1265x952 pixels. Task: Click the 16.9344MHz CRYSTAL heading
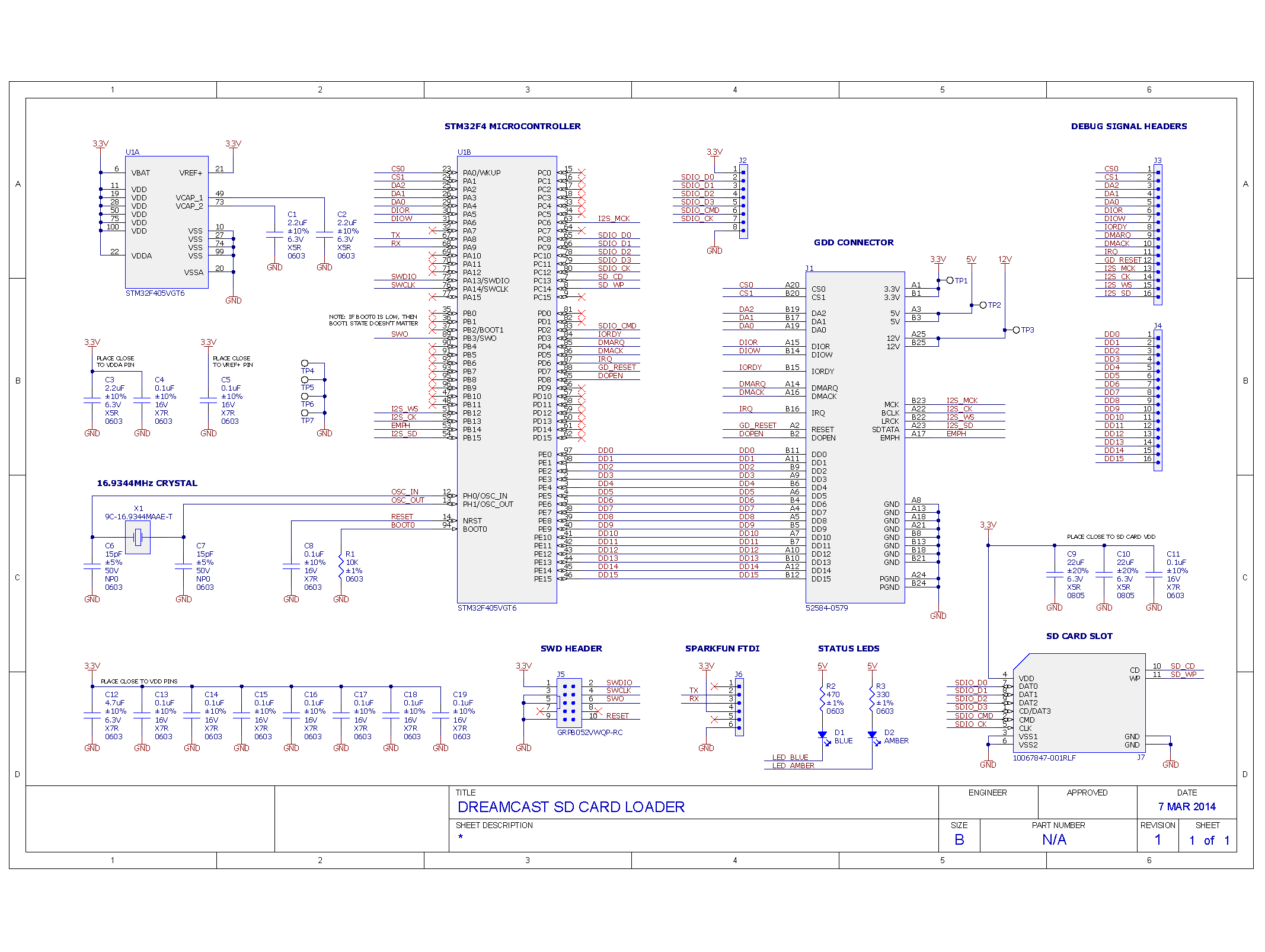(x=147, y=483)
